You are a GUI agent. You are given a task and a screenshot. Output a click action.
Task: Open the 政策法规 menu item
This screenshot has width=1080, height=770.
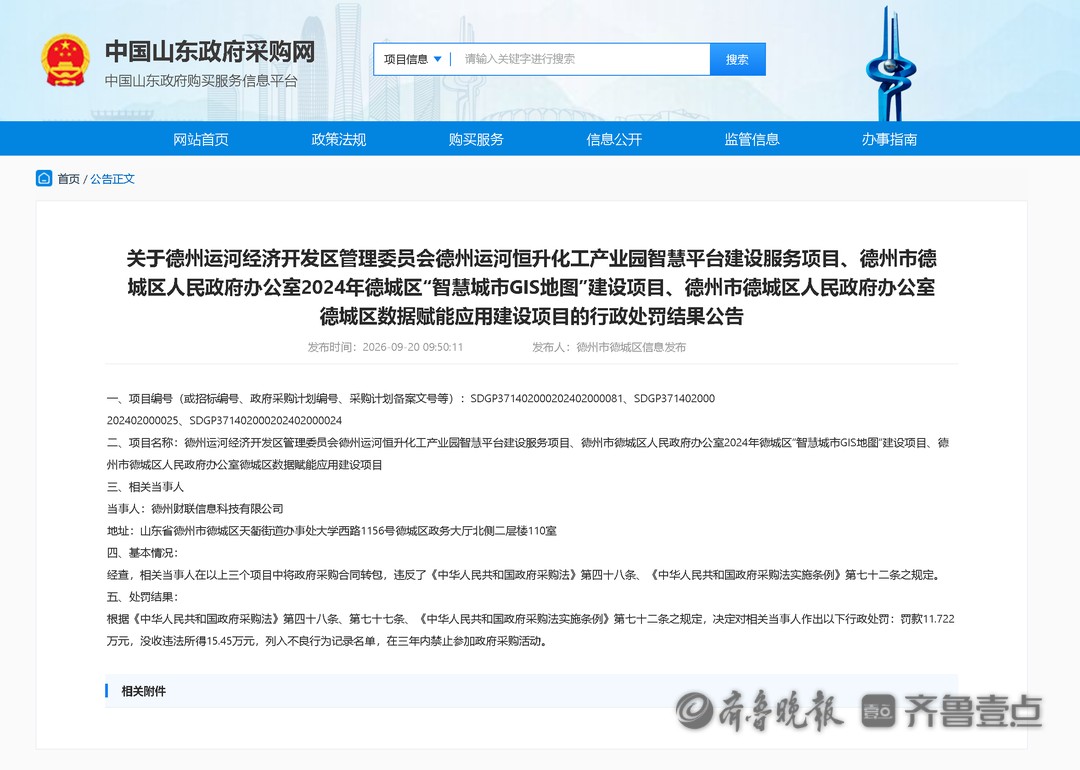[x=338, y=139]
